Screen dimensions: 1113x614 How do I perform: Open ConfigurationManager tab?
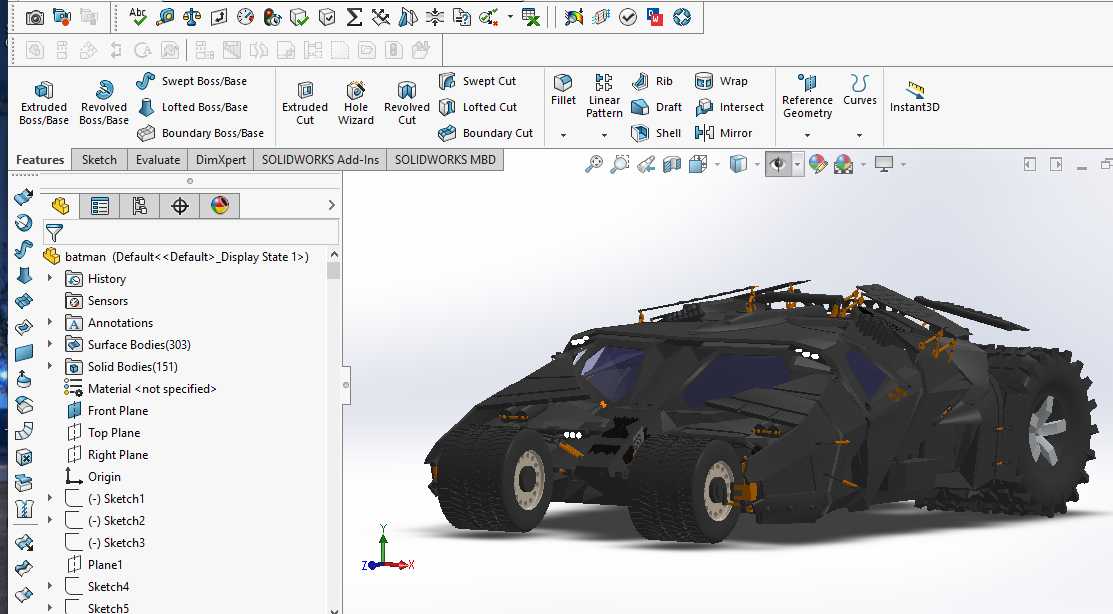139,206
